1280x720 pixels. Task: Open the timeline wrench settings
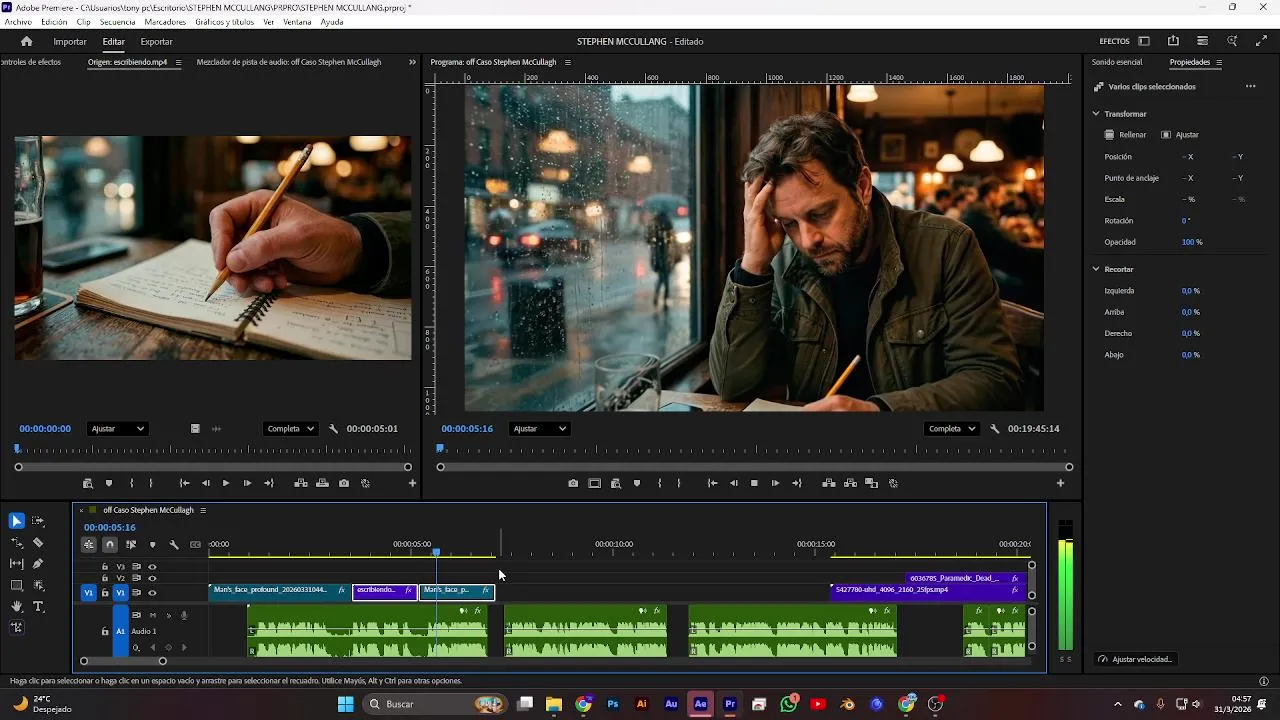point(174,545)
